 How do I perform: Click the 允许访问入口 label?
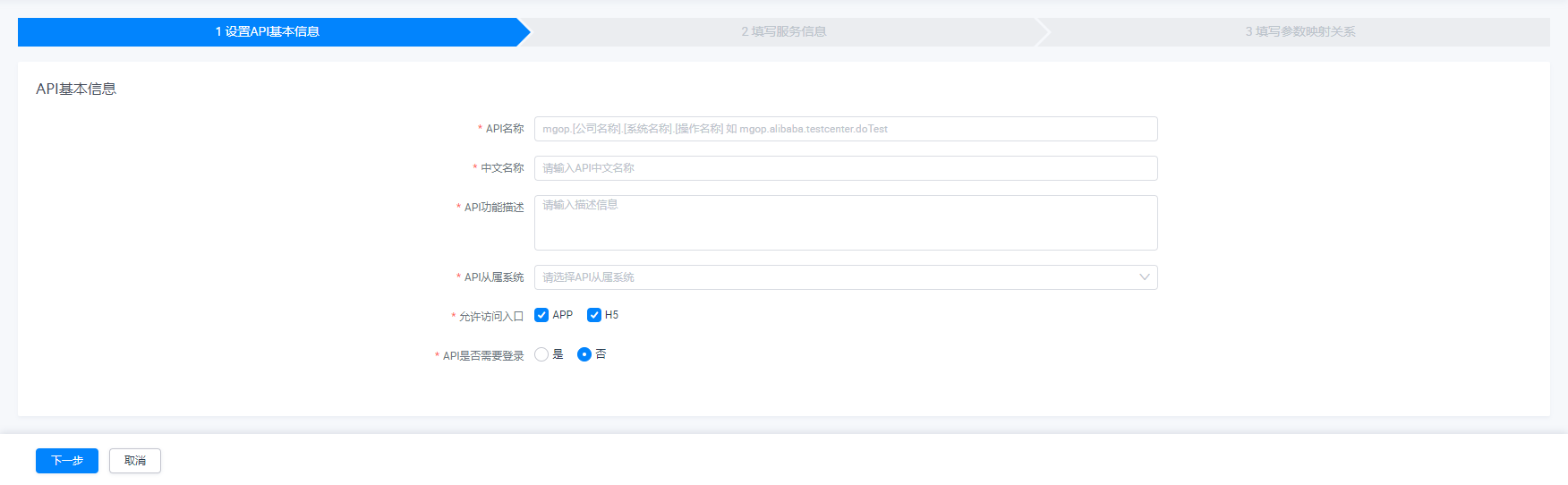pos(491,317)
